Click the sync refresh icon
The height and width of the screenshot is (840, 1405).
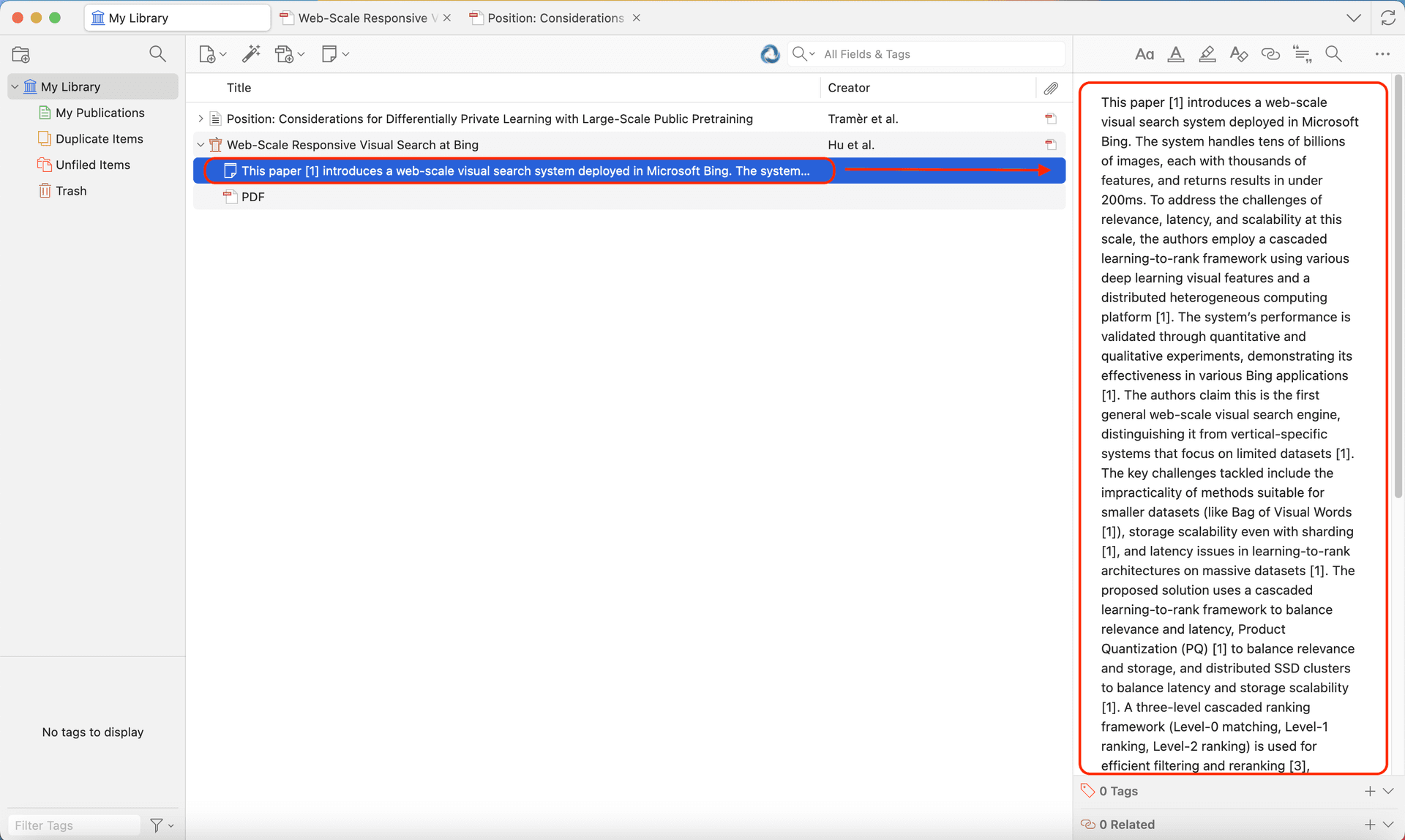[x=1387, y=18]
